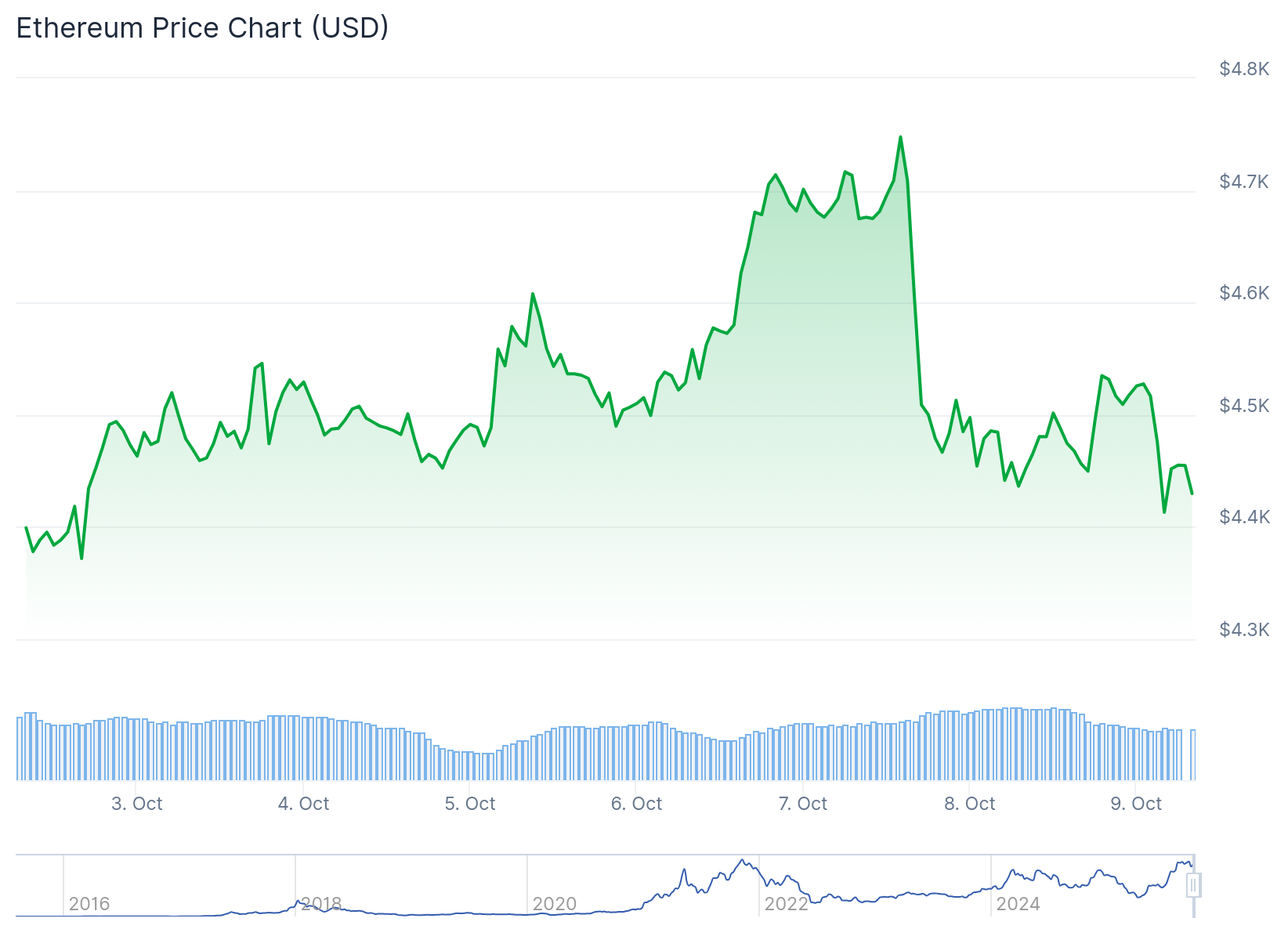Viewport: 1288px width, 940px height.
Task: Click the 7. Oct date label
Action: click(803, 804)
